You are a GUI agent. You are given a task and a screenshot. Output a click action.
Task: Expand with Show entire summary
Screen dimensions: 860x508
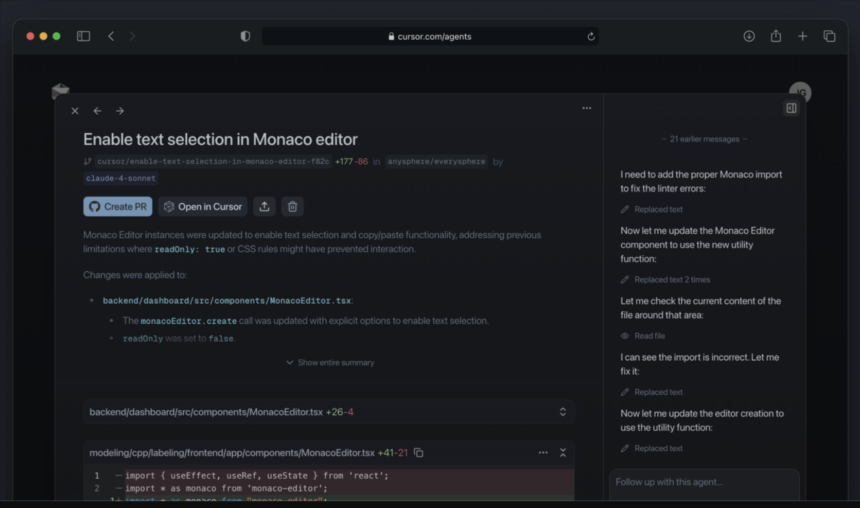click(330, 363)
